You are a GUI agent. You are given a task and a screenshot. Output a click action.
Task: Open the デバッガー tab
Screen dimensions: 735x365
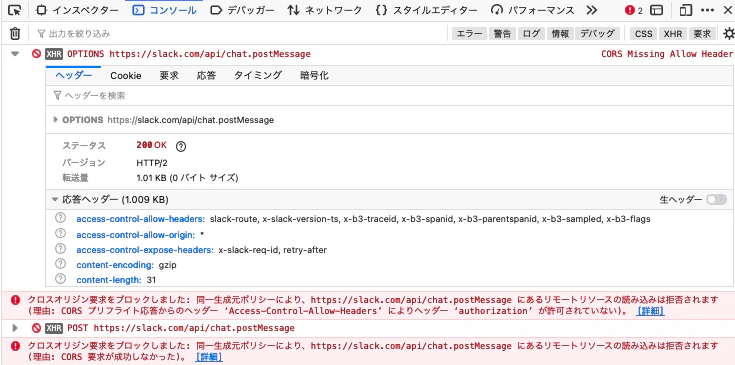(x=242, y=10)
